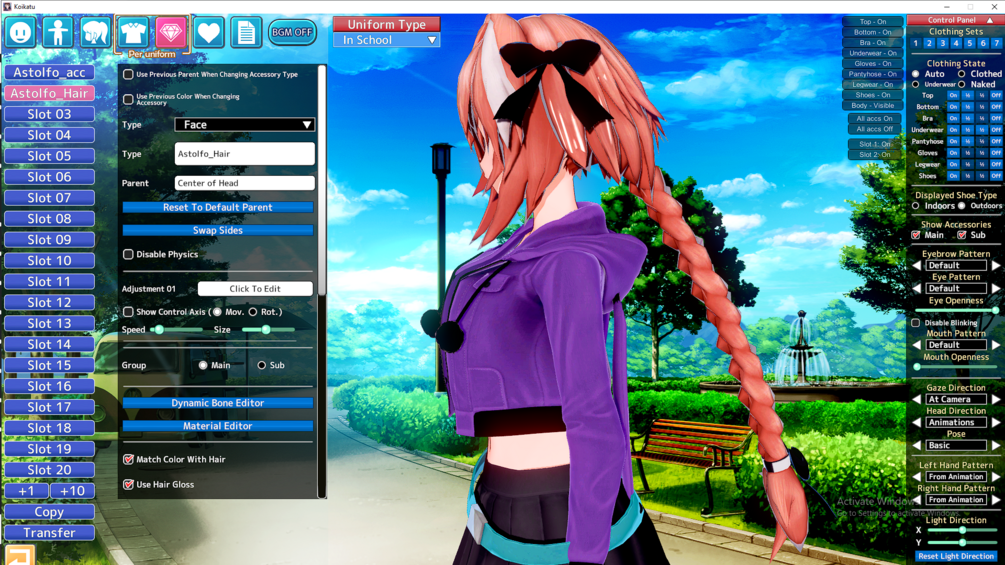Switch to Clothing Set 3
Image resolution: width=1005 pixels, height=565 pixels.
[x=943, y=44]
